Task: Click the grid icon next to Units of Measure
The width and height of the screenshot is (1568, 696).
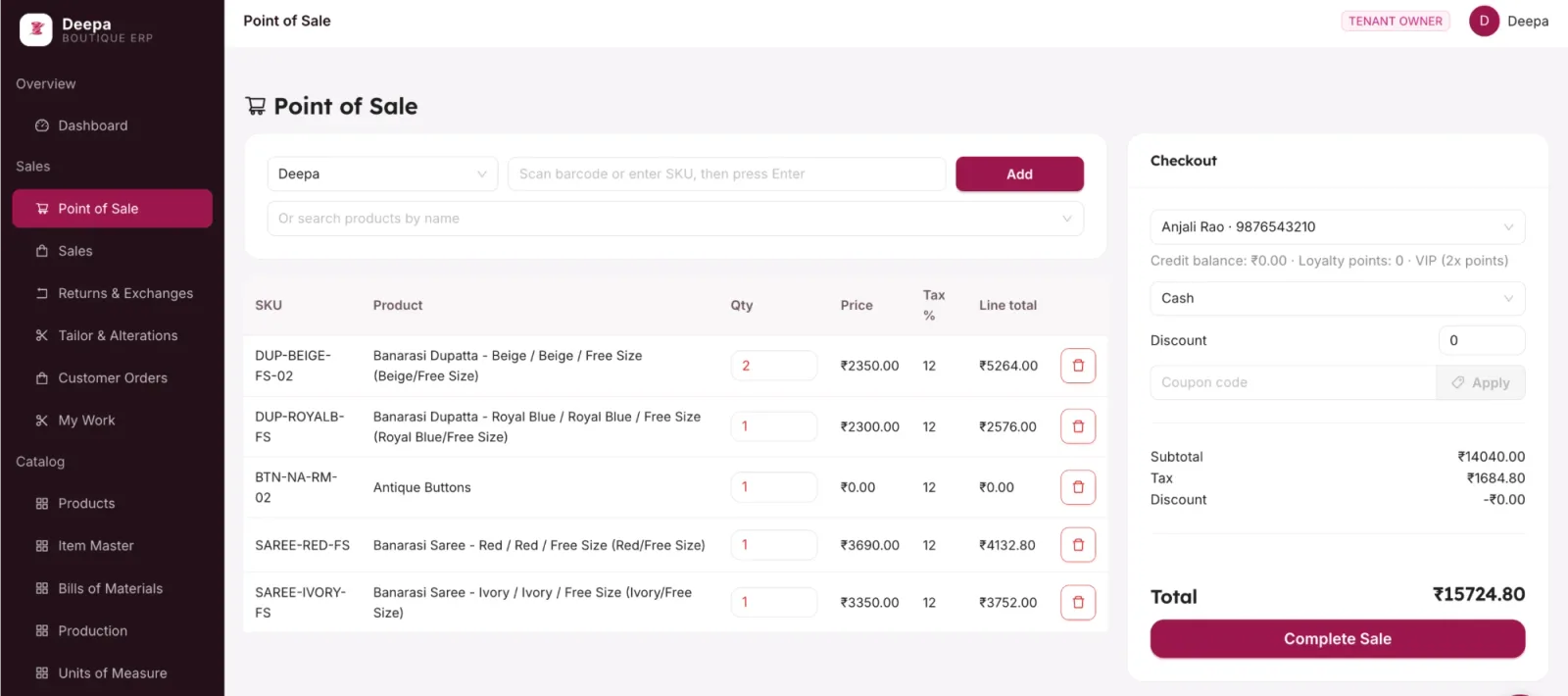Action: point(42,673)
